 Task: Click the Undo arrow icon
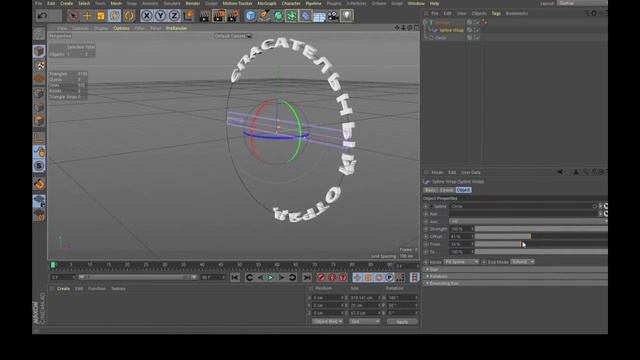pos(42,16)
